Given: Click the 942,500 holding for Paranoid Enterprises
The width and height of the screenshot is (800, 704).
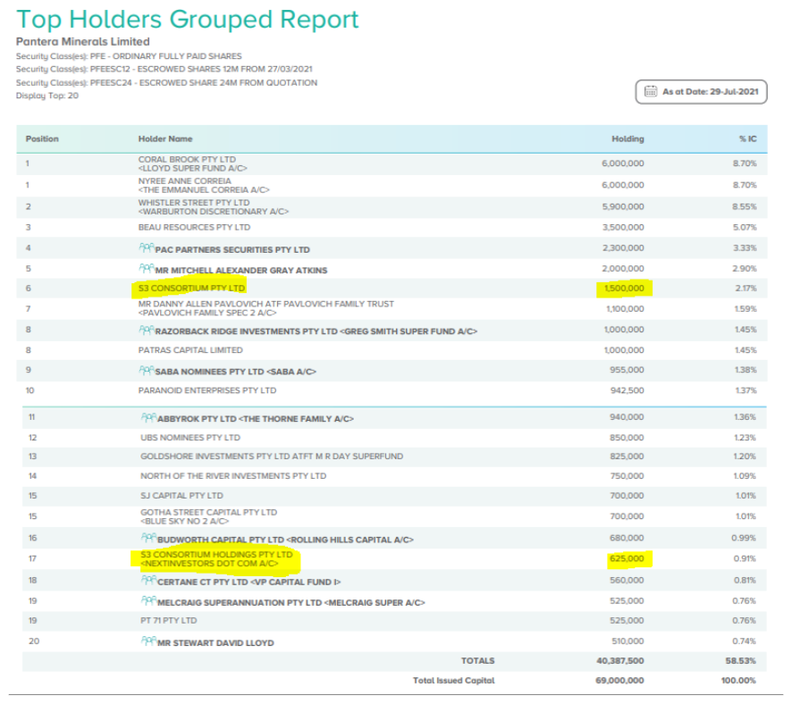Looking at the screenshot, I should (x=627, y=390).
